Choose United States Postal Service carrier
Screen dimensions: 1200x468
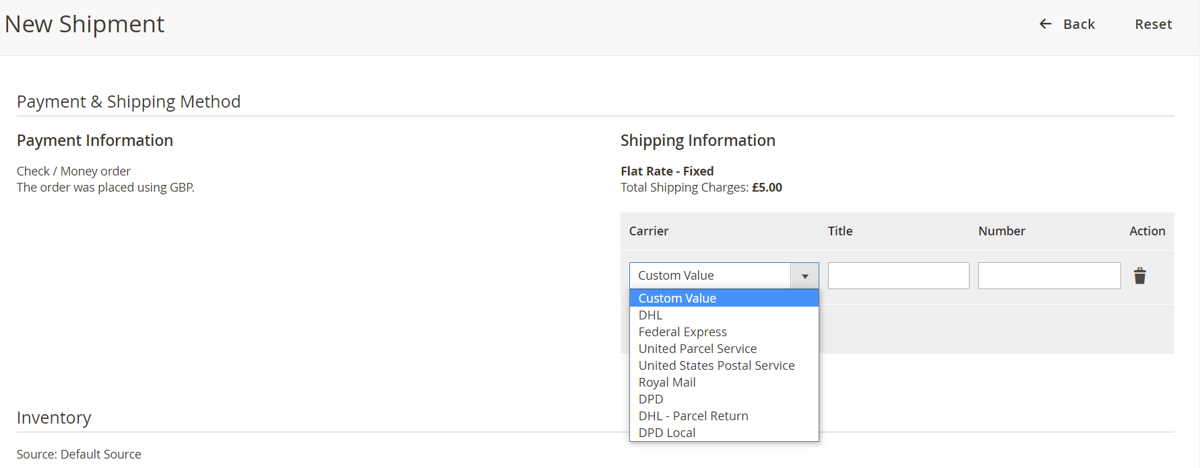coord(716,366)
